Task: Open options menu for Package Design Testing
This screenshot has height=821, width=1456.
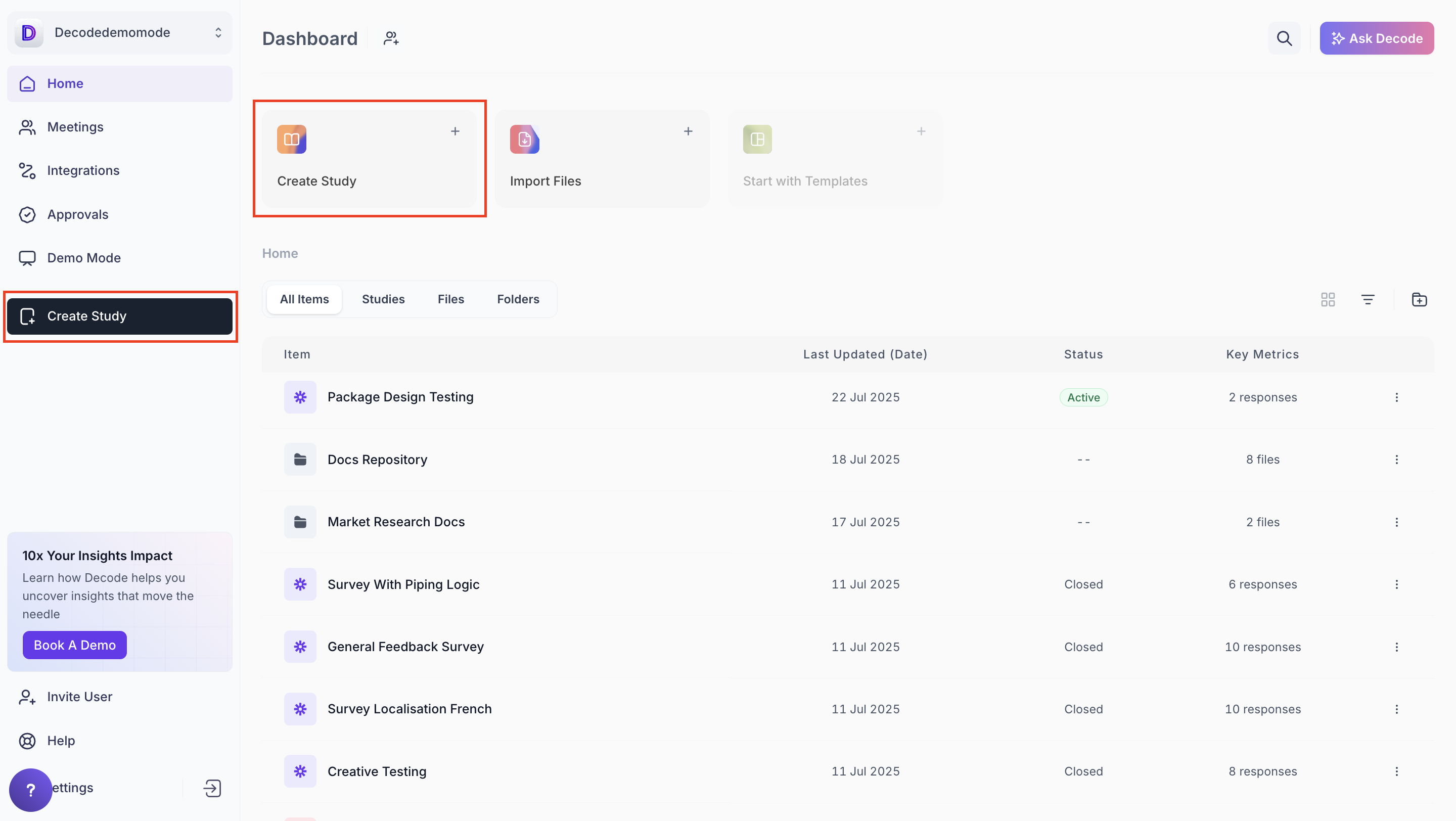Action: point(1396,397)
